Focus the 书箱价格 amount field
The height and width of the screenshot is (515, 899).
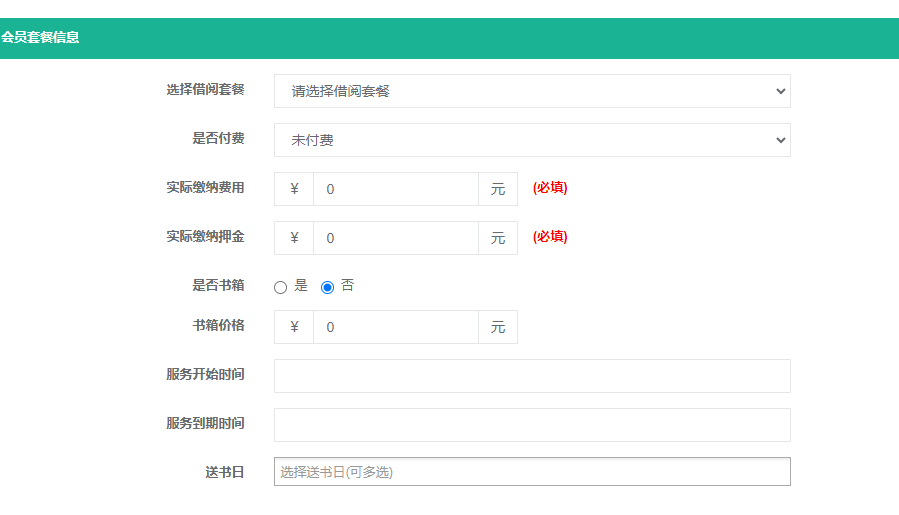[x=396, y=327]
